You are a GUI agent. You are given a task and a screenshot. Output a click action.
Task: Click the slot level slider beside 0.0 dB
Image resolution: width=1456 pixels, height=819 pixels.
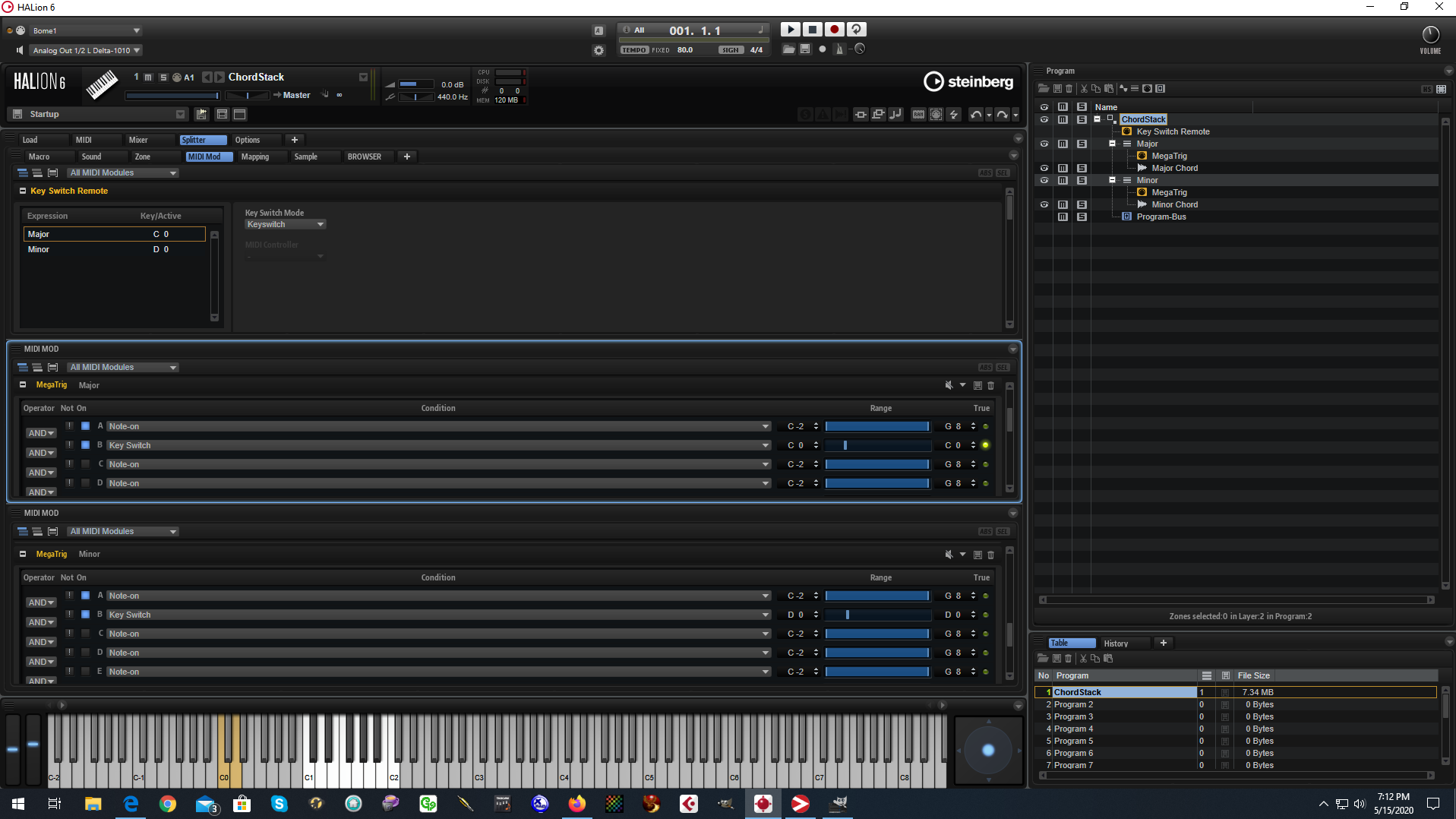(415, 84)
